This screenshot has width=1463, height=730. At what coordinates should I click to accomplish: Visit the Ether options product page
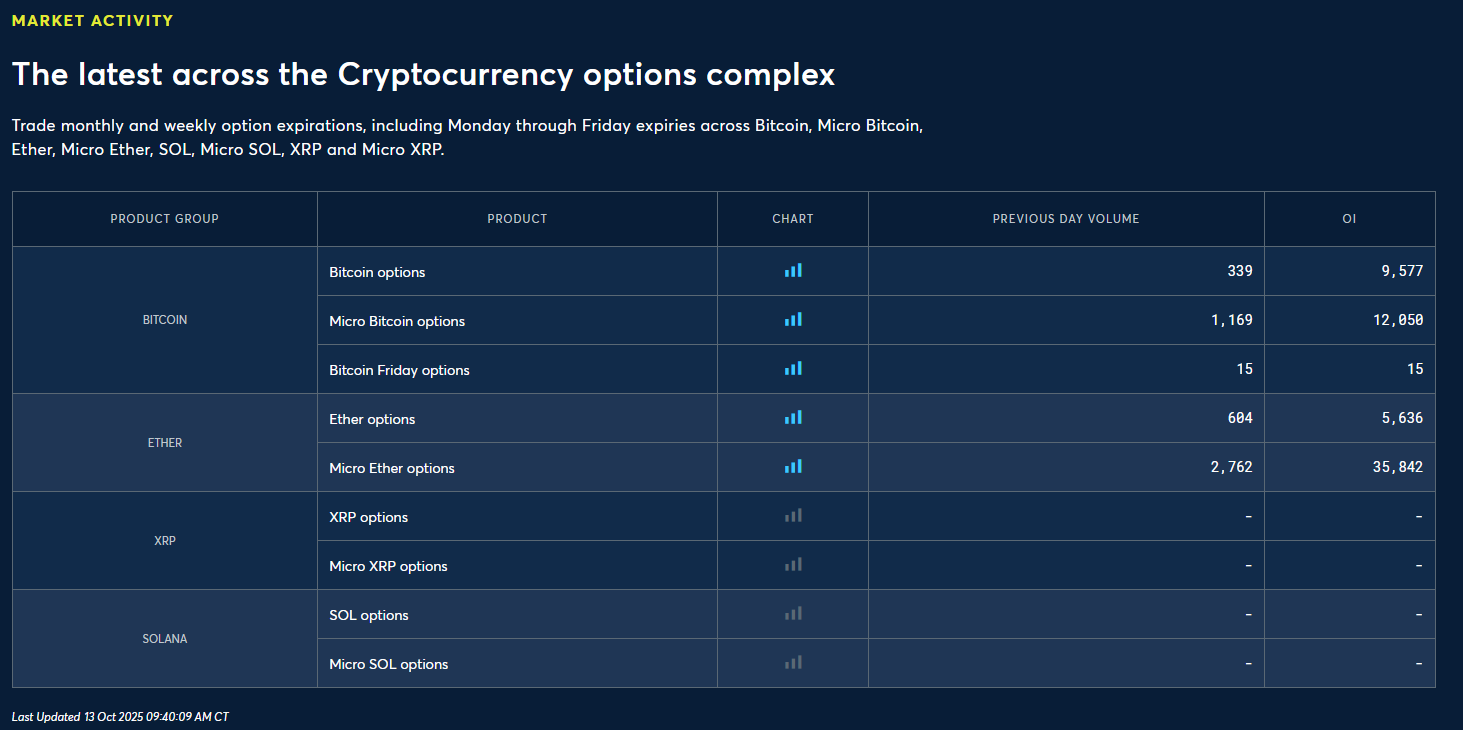click(372, 419)
